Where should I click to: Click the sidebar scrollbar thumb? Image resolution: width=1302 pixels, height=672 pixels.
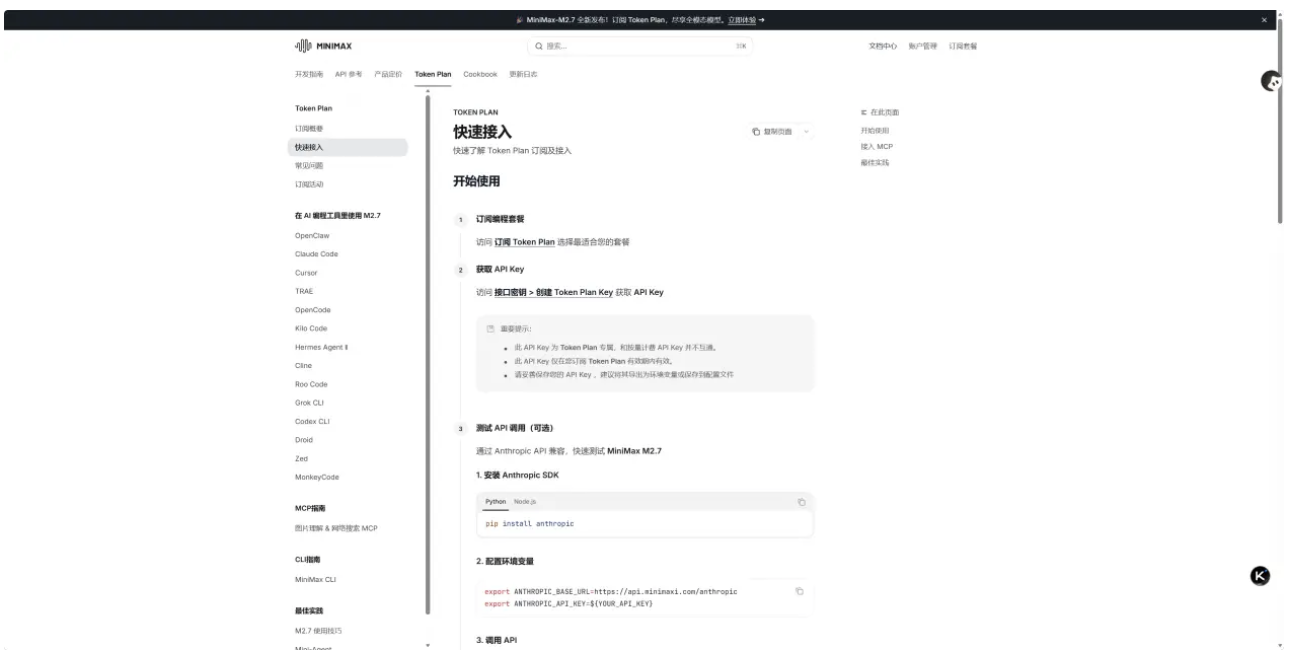coord(428,355)
